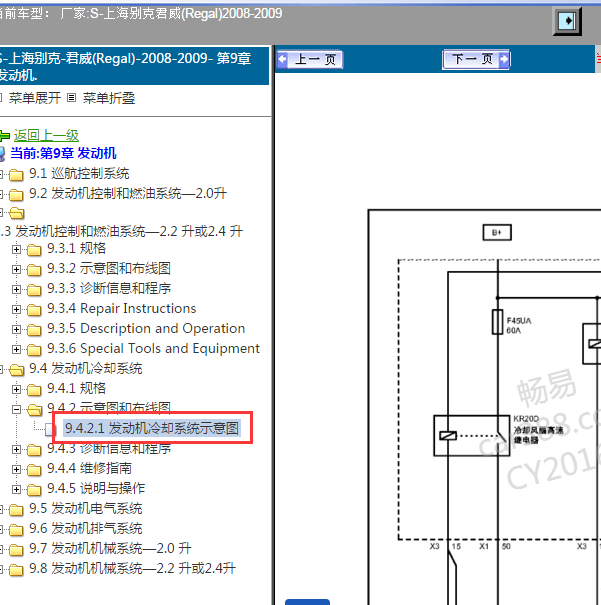Click folder icon of 9.8 发动机机械系统
601x605 pixels.
(x=16, y=570)
